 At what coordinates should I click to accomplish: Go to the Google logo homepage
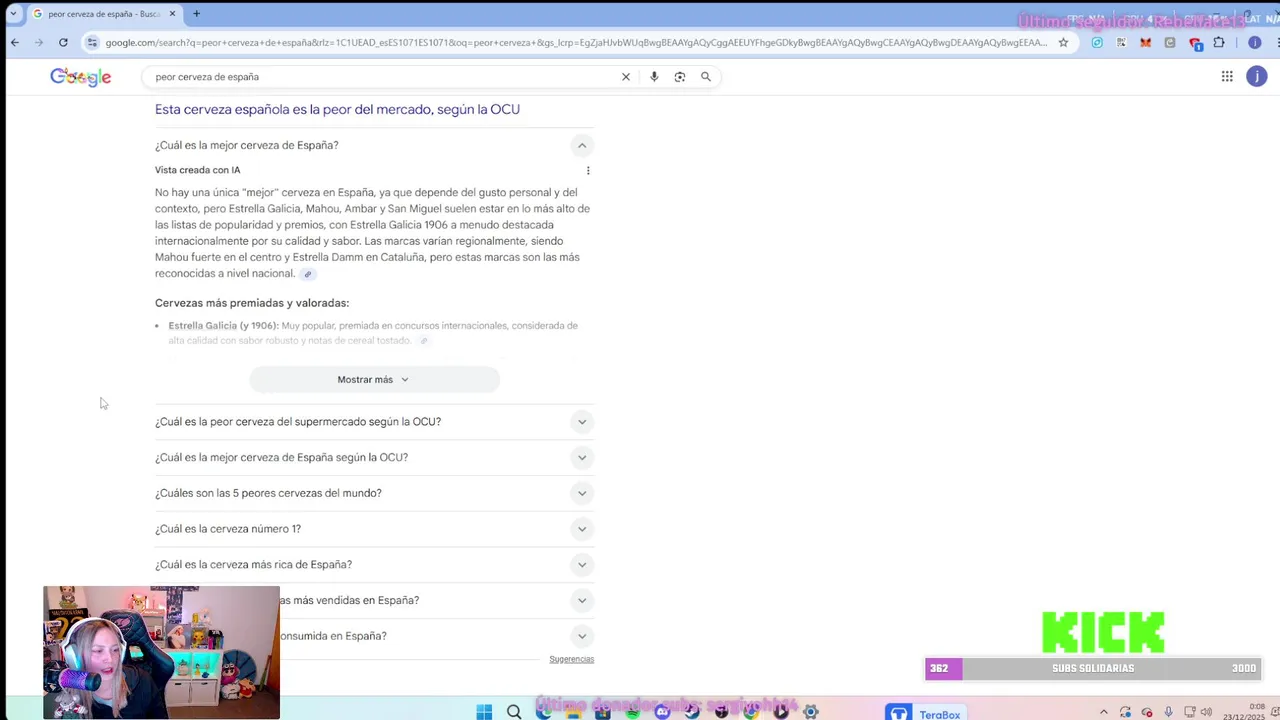[x=81, y=77]
